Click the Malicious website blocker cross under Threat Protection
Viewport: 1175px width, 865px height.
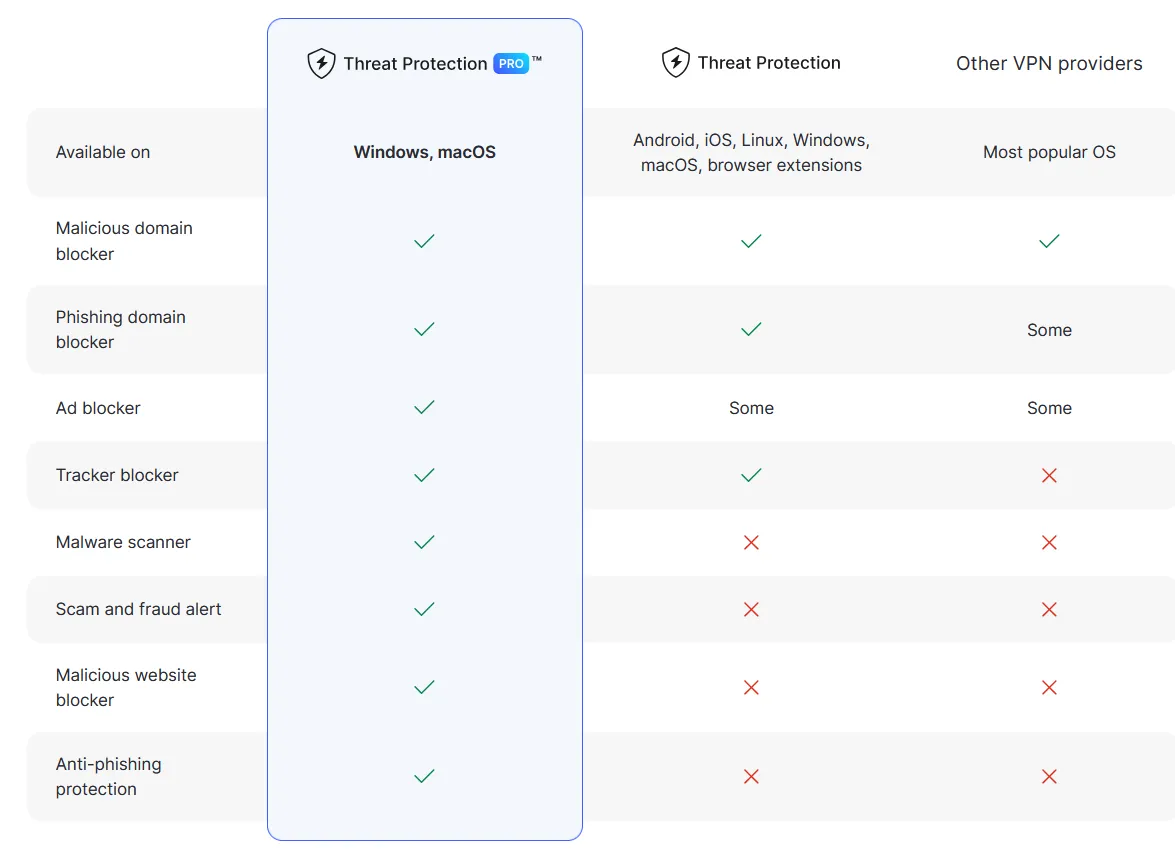coord(751,687)
